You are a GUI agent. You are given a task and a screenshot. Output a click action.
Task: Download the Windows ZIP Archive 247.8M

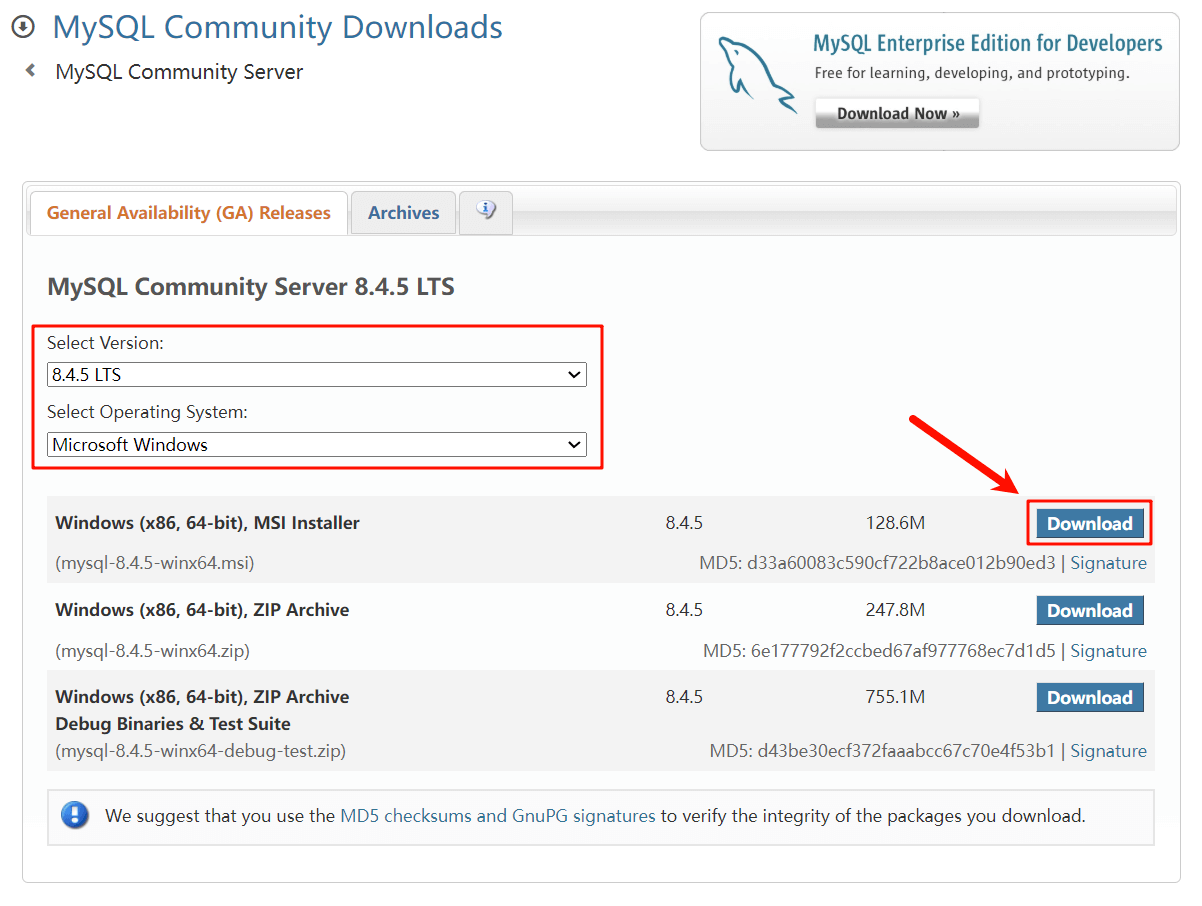pos(1090,610)
